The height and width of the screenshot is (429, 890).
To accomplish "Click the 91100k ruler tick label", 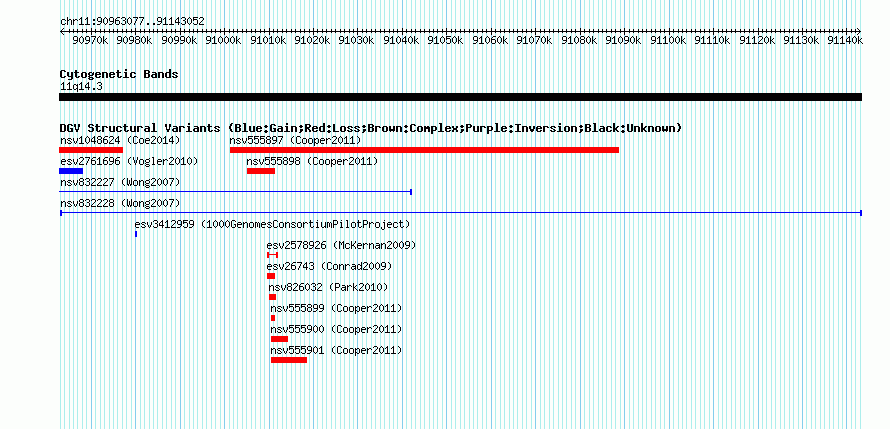I will (x=668, y=40).
